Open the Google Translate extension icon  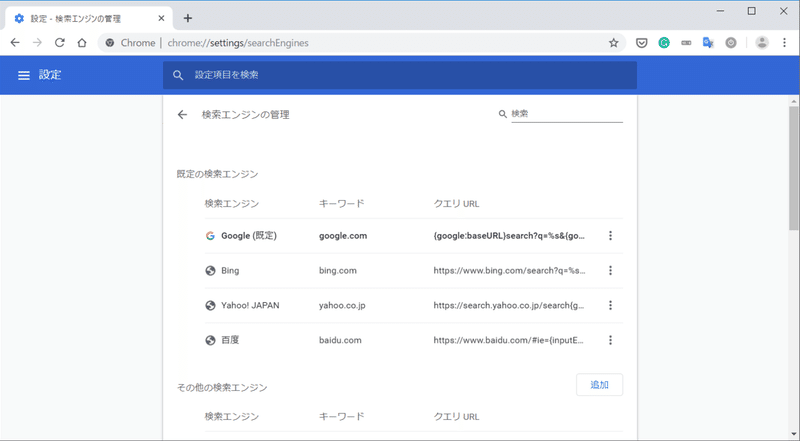pyautogui.click(x=708, y=43)
